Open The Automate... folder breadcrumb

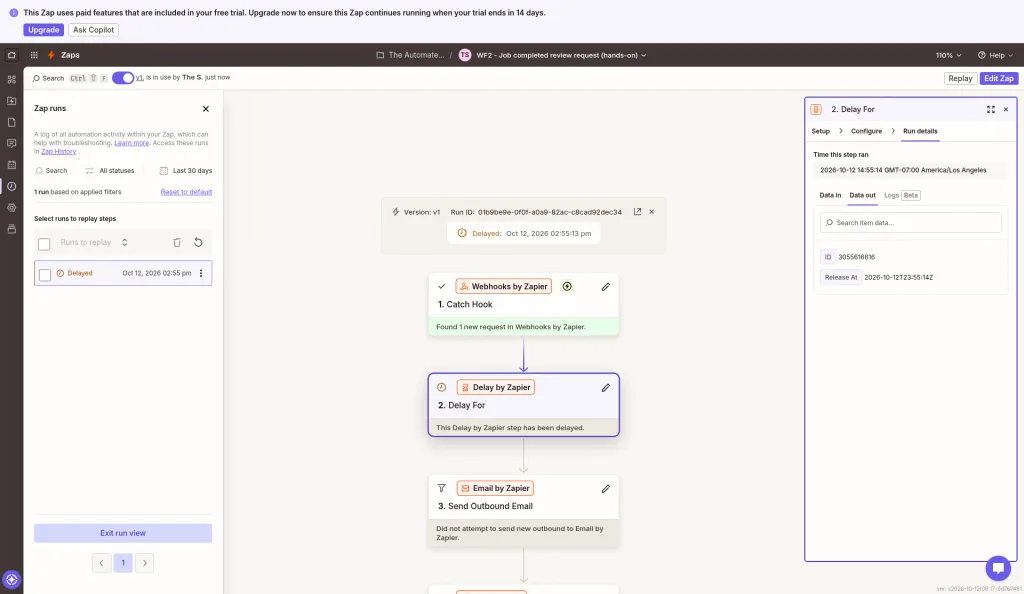(410, 55)
